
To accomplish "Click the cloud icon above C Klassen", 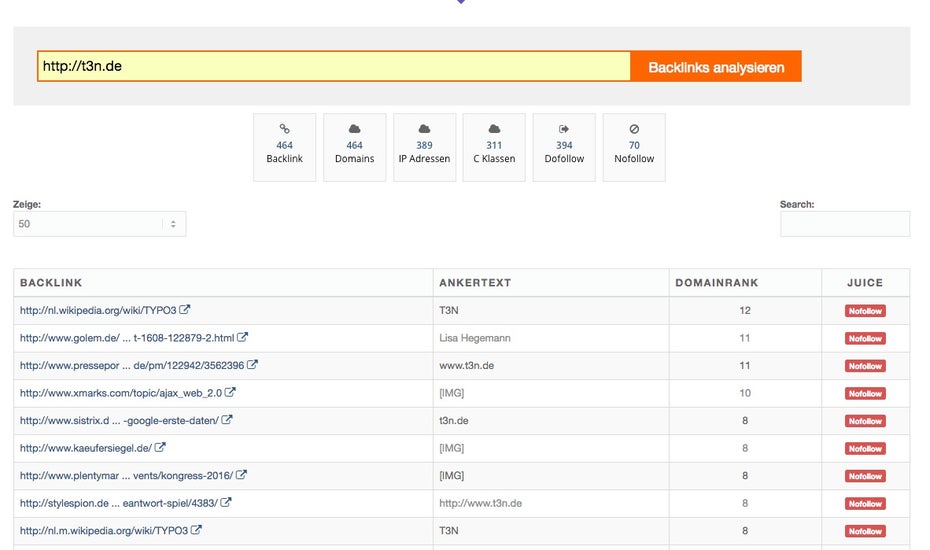I will click(x=494, y=129).
